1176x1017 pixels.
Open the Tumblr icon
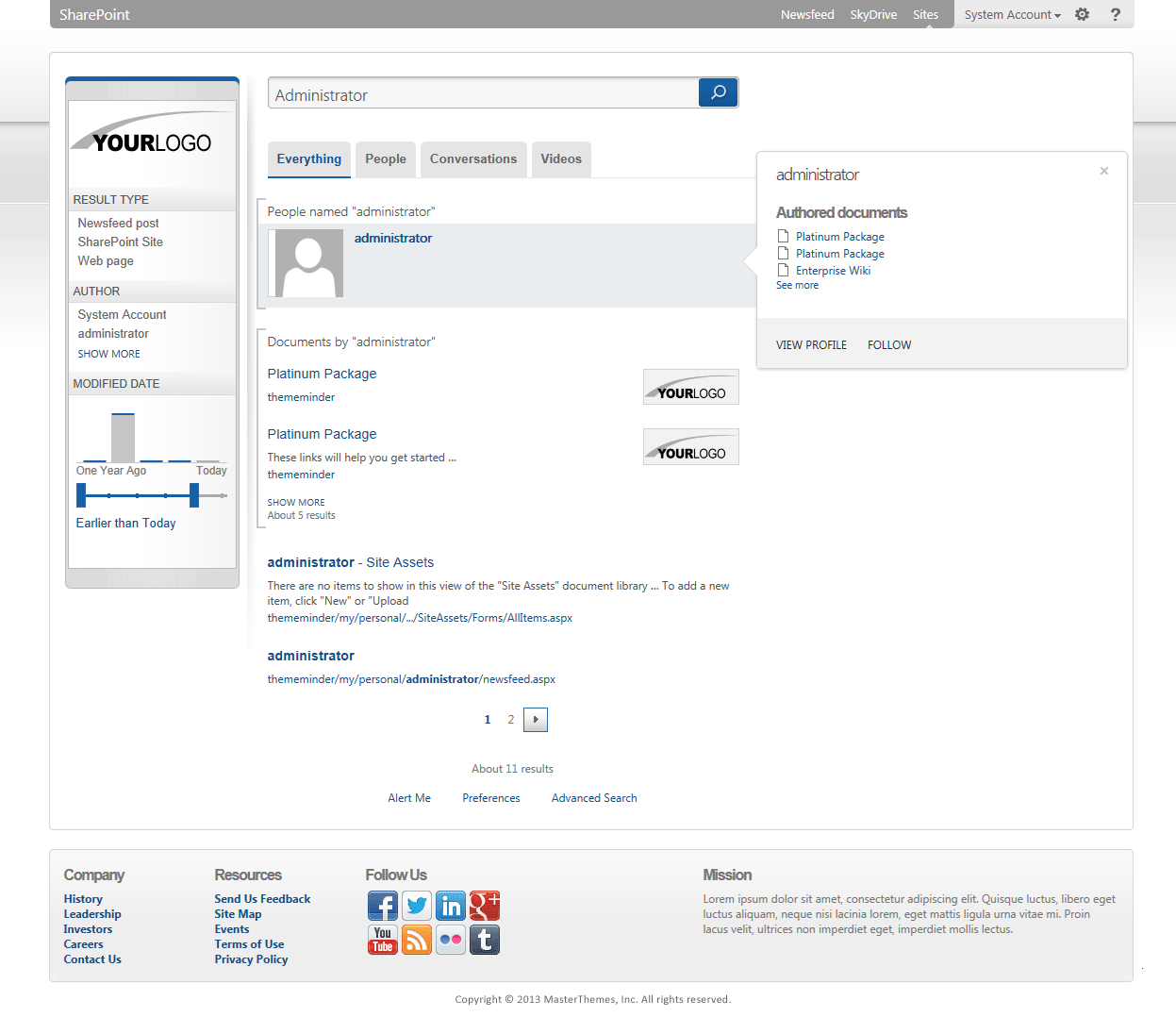(485, 940)
